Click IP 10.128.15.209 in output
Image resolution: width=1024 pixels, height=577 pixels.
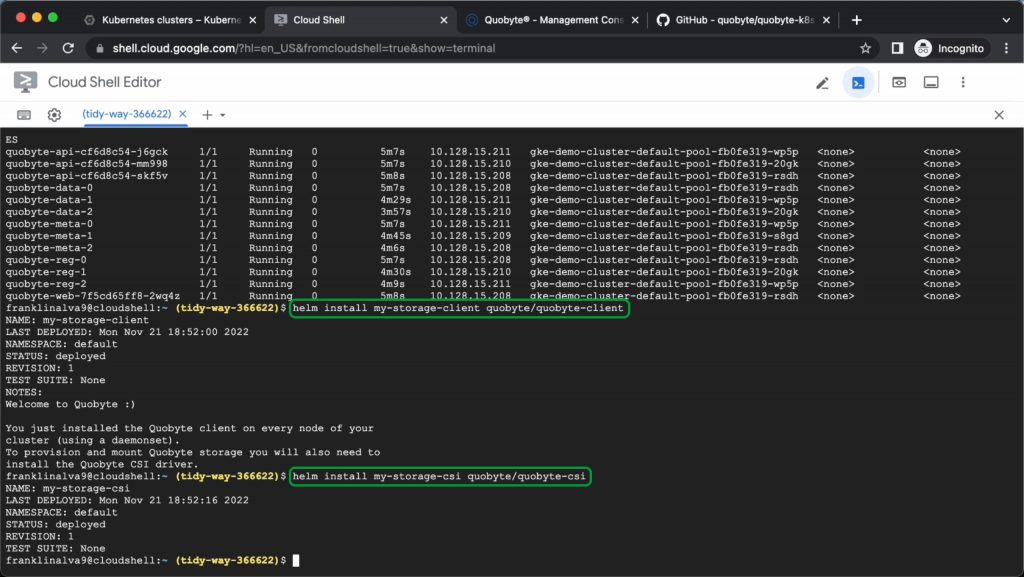(470, 236)
